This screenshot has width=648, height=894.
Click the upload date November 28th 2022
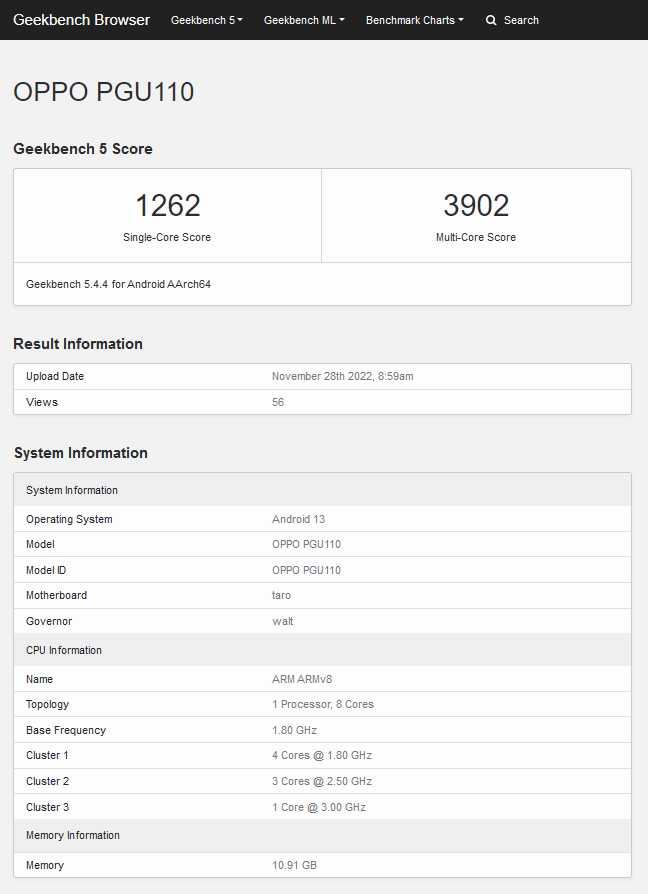pyautogui.click(x=342, y=376)
